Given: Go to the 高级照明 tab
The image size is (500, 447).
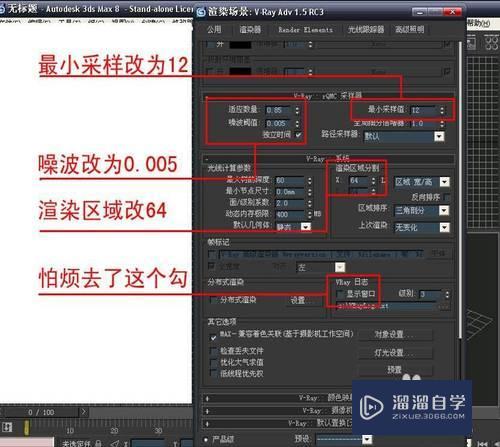Looking at the screenshot, I should click(410, 30).
